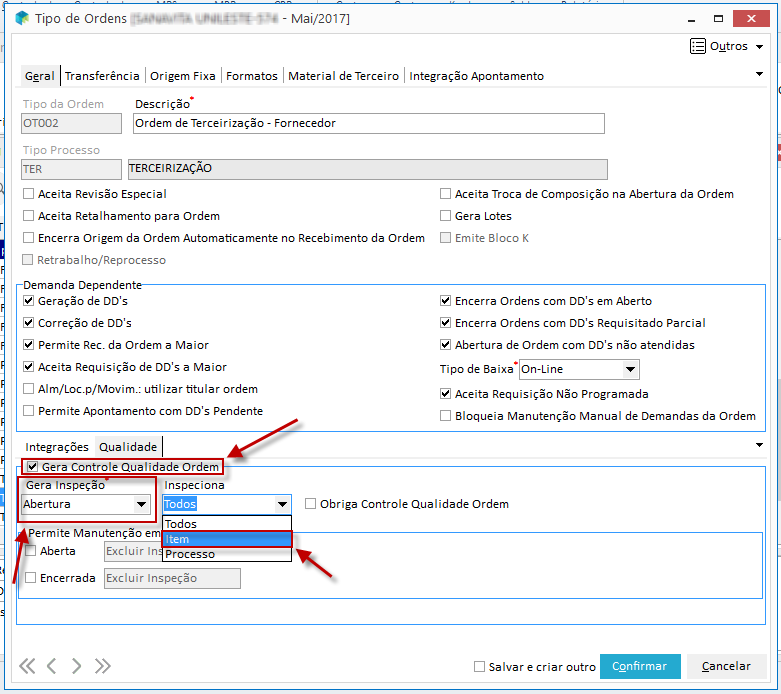Uncheck Abertura de Ordem com DD's não atendidas
Viewport: 781px width, 694px height.
pyautogui.click(x=445, y=344)
